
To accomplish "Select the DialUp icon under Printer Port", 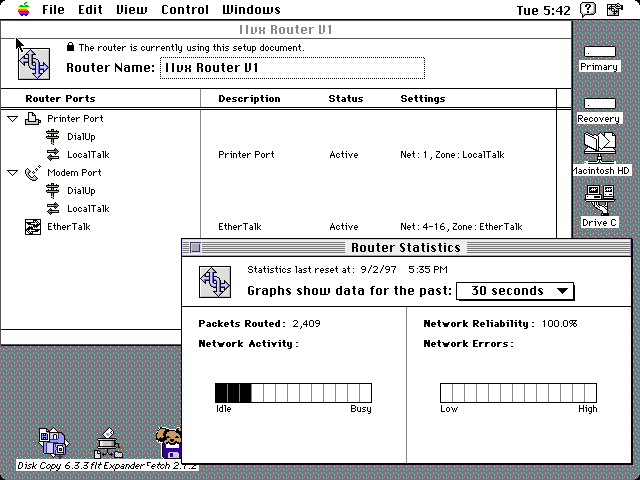I will pyautogui.click(x=53, y=137).
